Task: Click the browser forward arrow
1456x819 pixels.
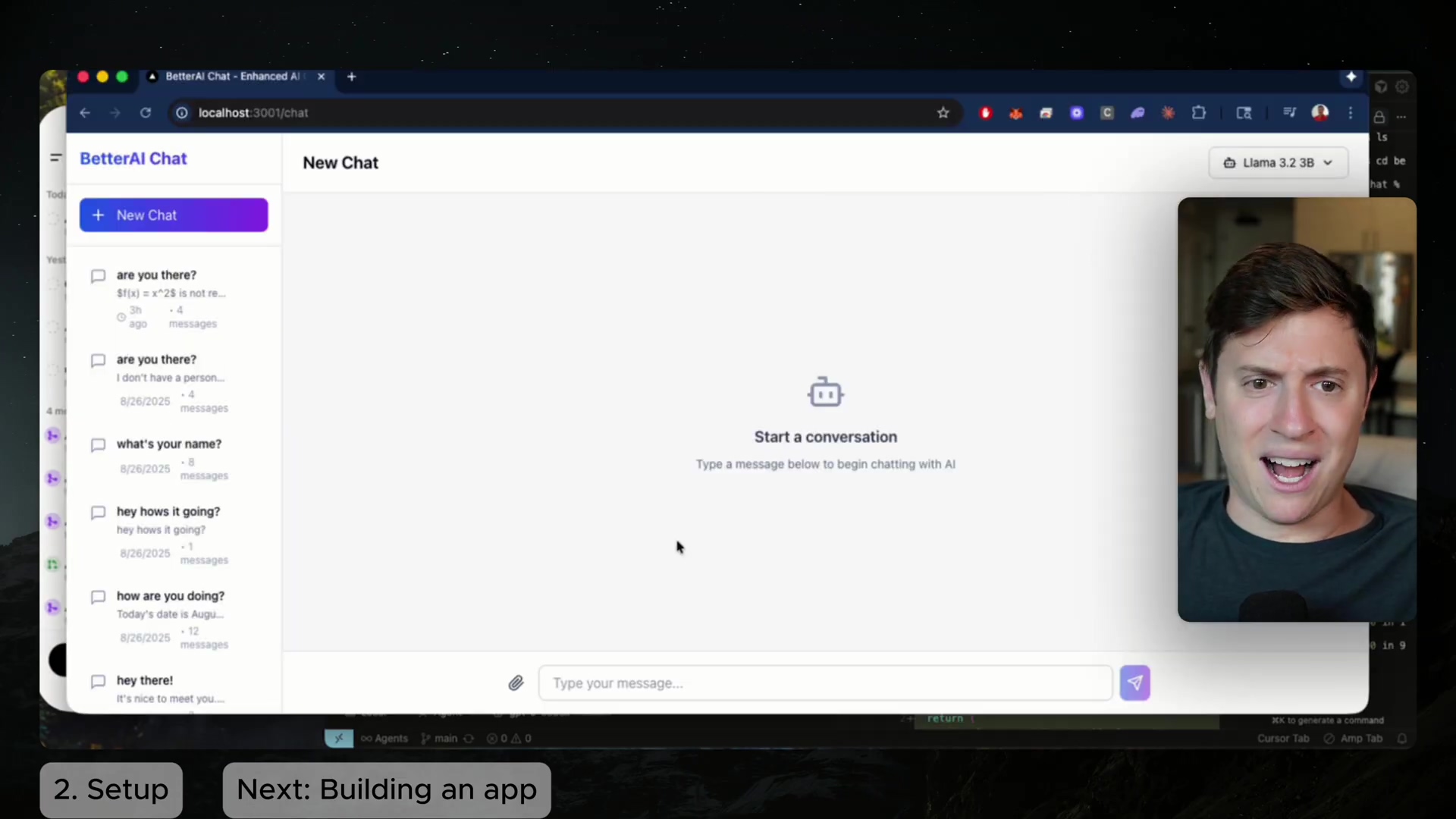Action: [115, 113]
